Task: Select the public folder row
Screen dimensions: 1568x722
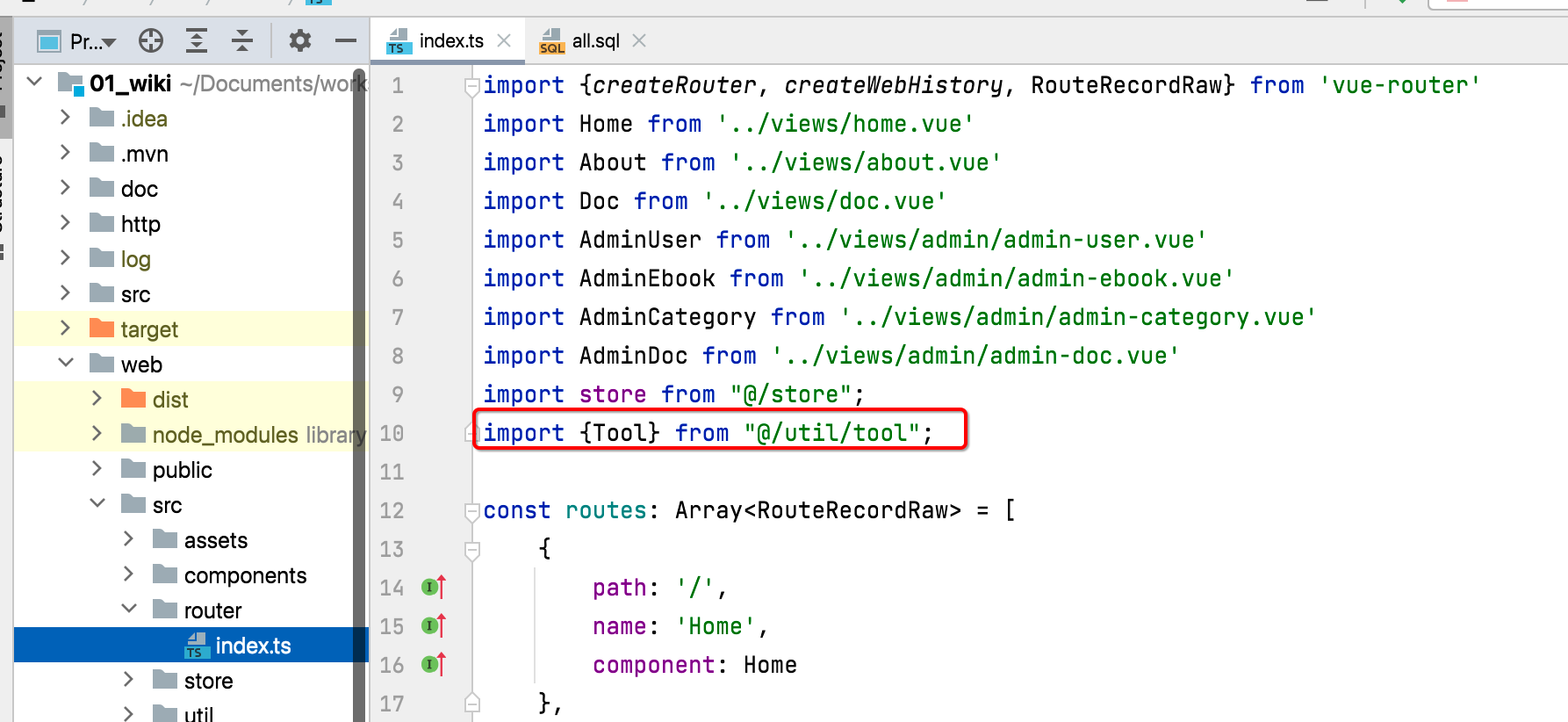Action: [x=184, y=469]
